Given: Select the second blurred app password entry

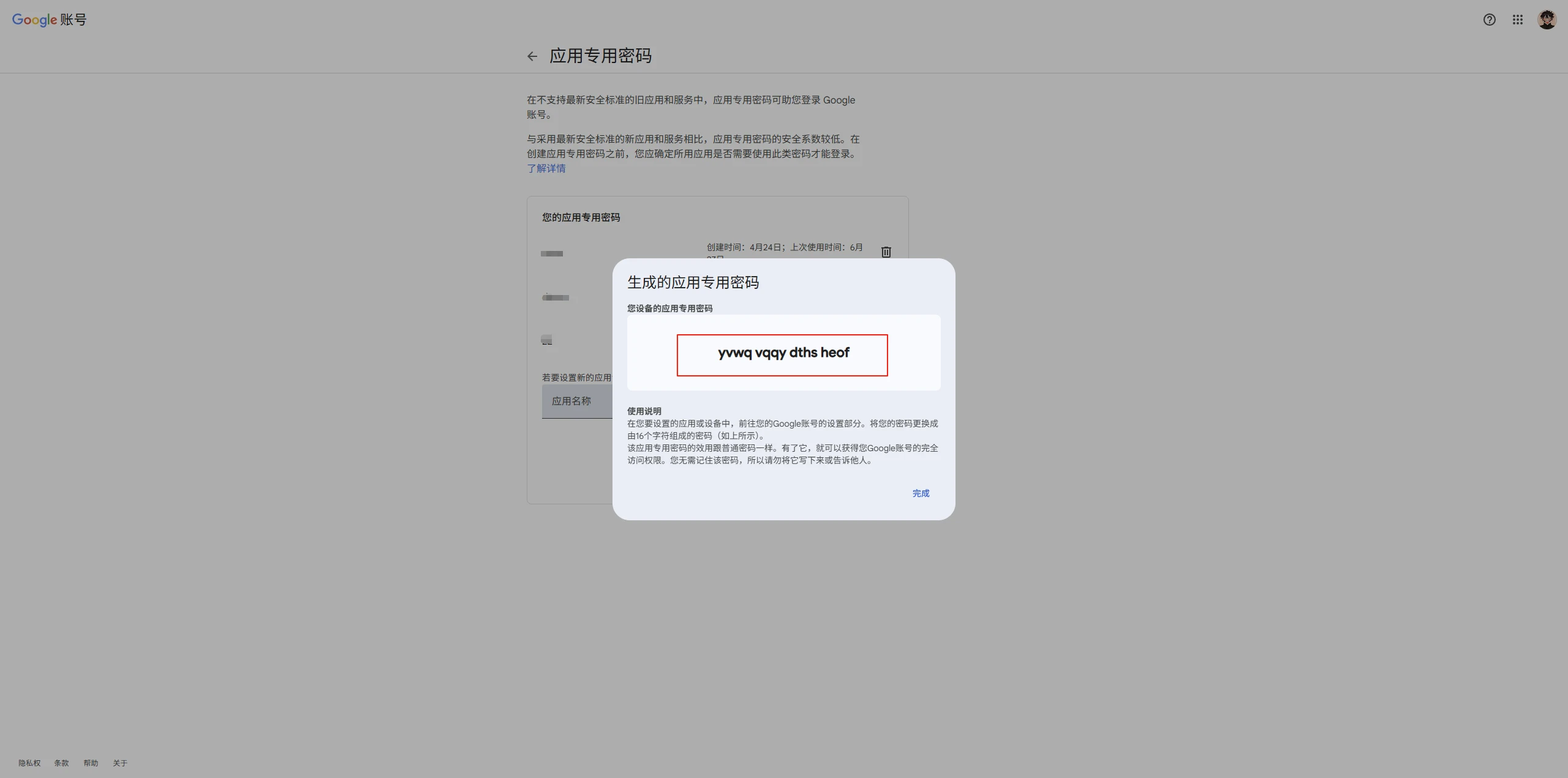Looking at the screenshot, I should tap(556, 297).
